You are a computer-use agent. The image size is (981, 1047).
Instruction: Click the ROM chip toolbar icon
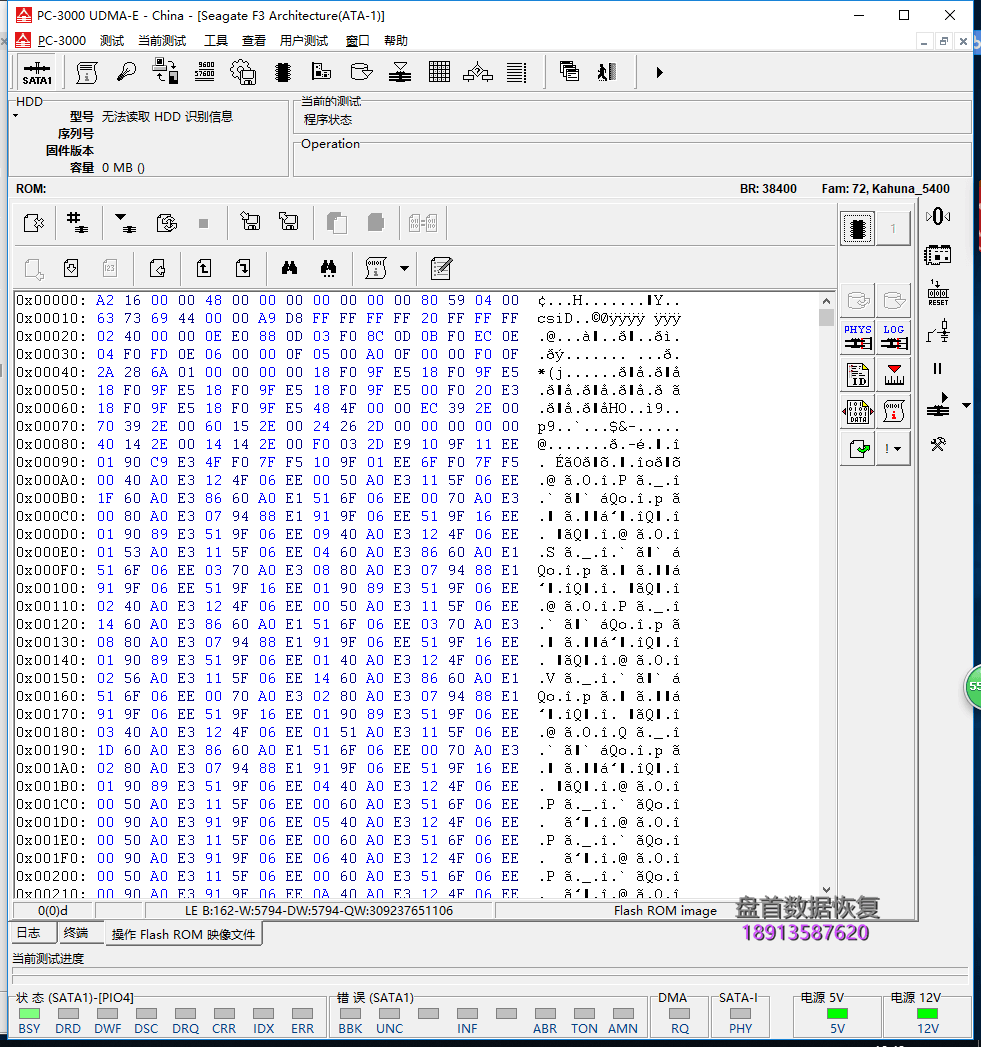(x=283, y=71)
